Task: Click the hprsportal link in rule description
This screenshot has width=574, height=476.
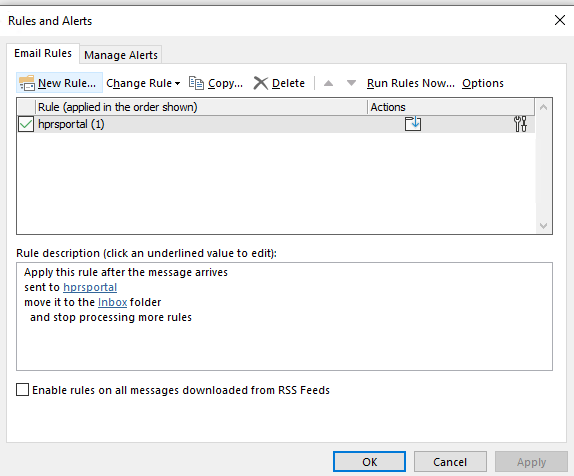Action: (90, 287)
